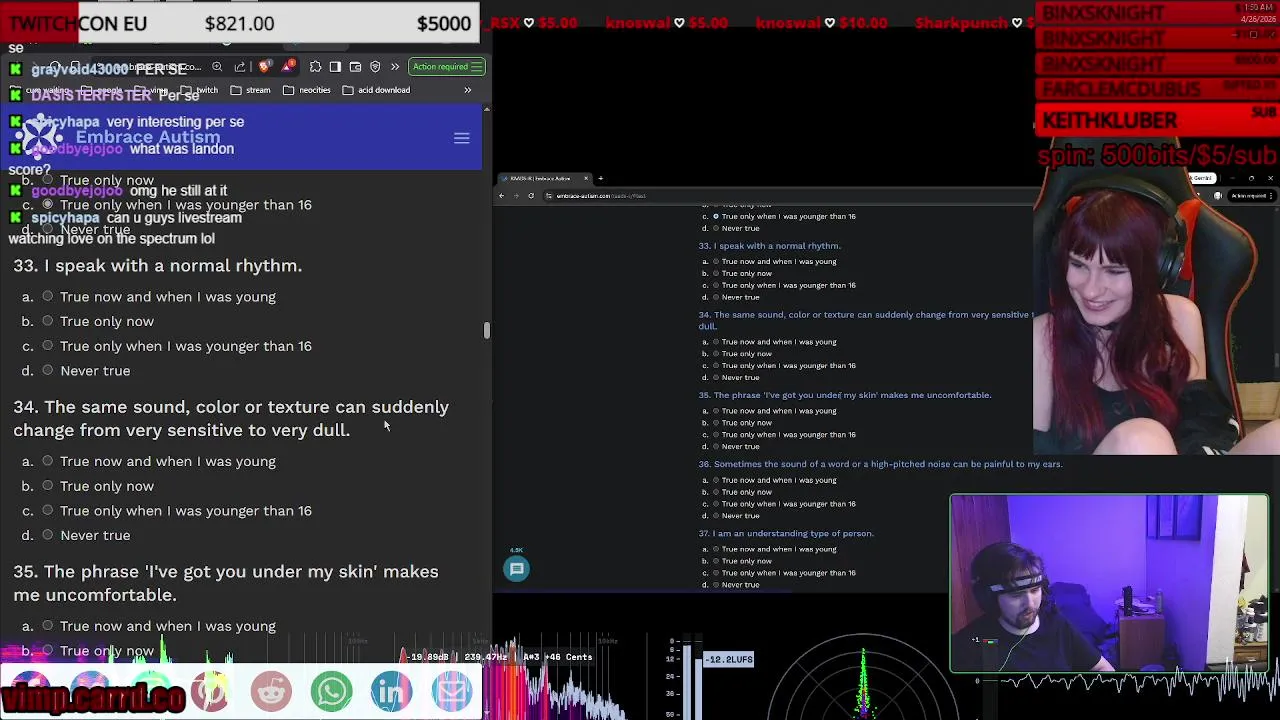
Task: Open the 'twitch' bookmarks folder
Action: pyautogui.click(x=199, y=90)
